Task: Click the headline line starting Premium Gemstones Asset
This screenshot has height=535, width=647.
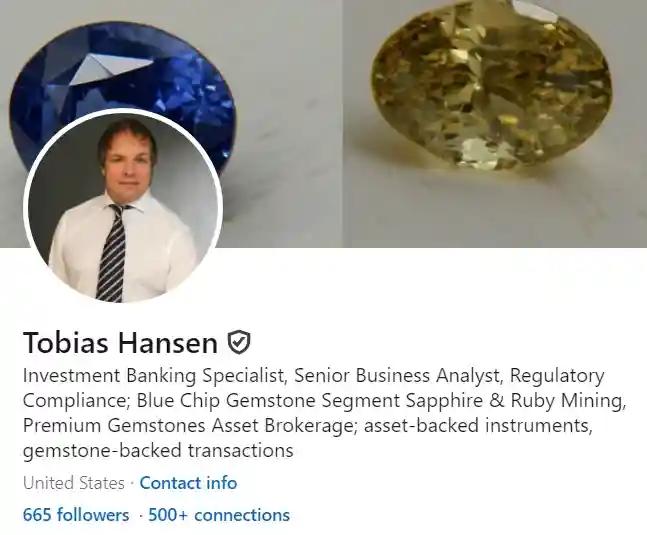Action: [x=308, y=425]
